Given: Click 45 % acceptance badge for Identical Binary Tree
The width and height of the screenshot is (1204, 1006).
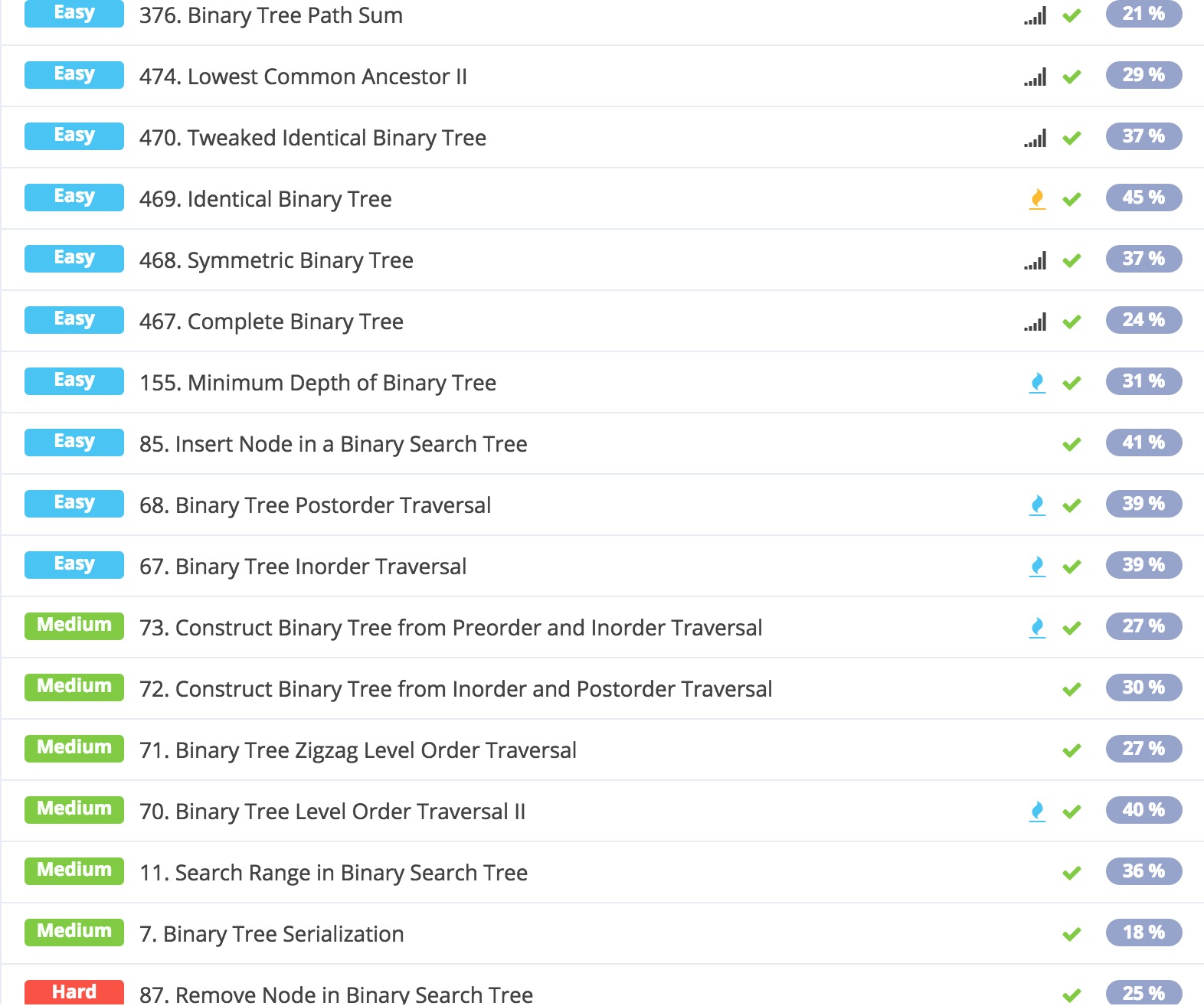Looking at the screenshot, I should pos(1143,198).
